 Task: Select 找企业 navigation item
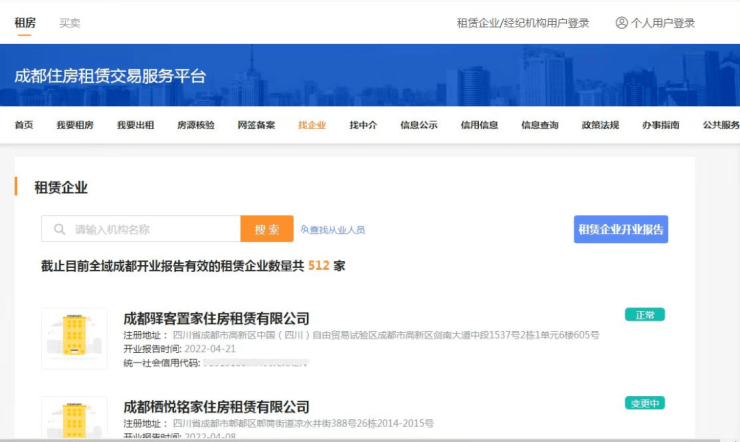(x=312, y=125)
